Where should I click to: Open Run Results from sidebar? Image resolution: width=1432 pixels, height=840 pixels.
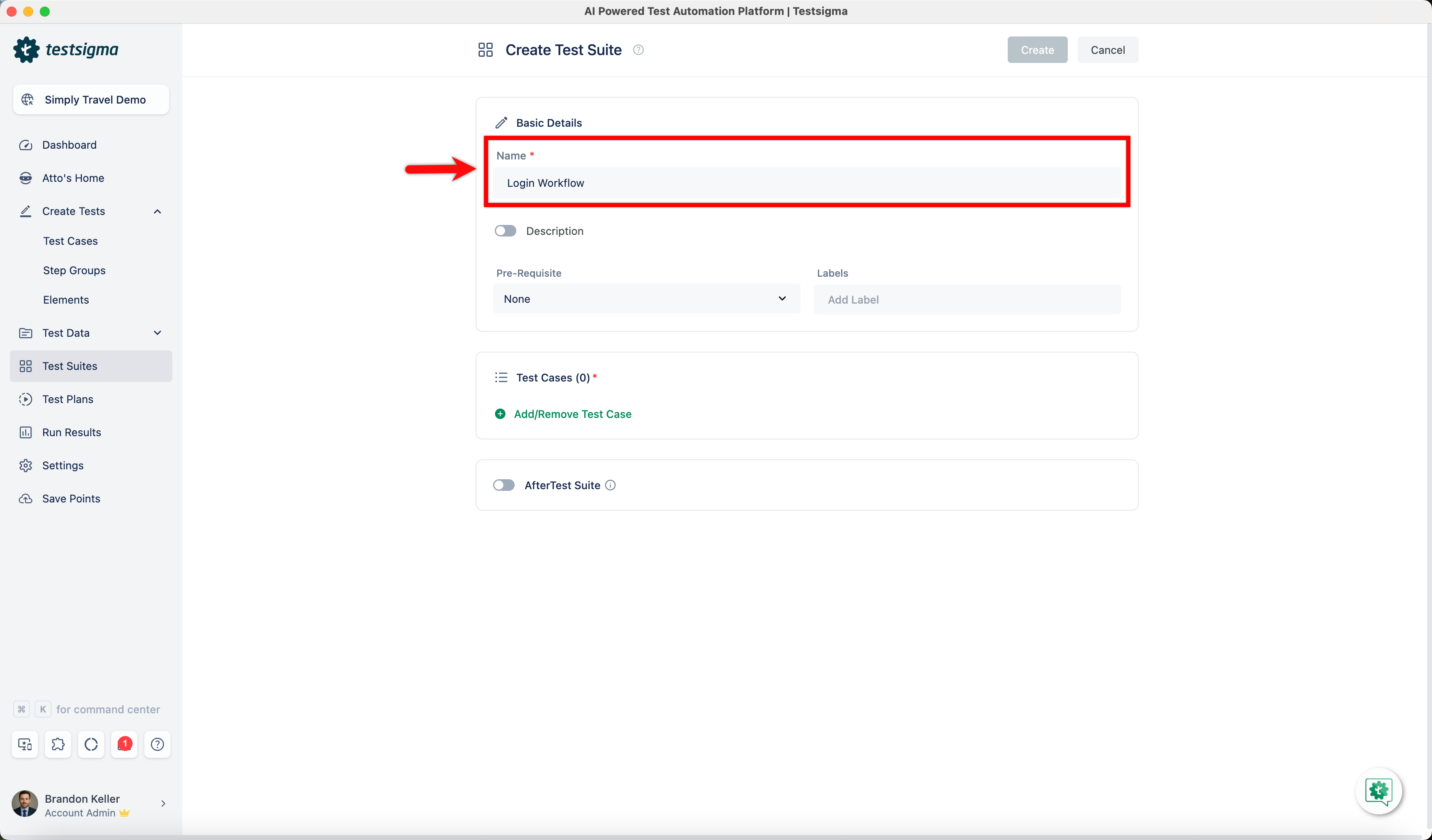pos(72,432)
